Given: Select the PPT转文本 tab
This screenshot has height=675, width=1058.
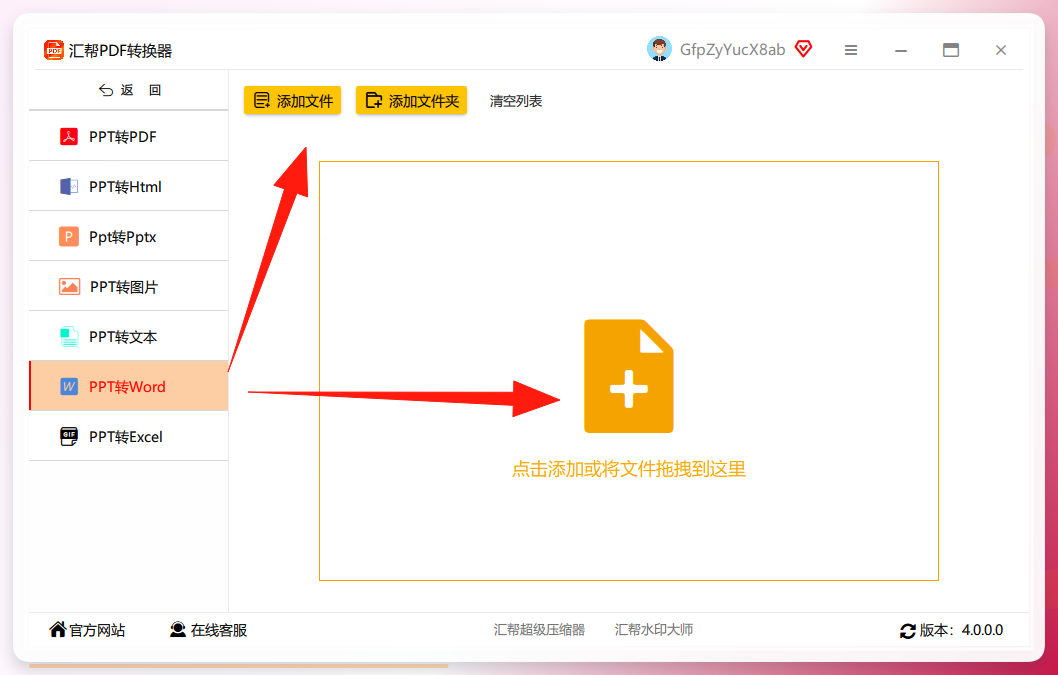Looking at the screenshot, I should [x=128, y=336].
